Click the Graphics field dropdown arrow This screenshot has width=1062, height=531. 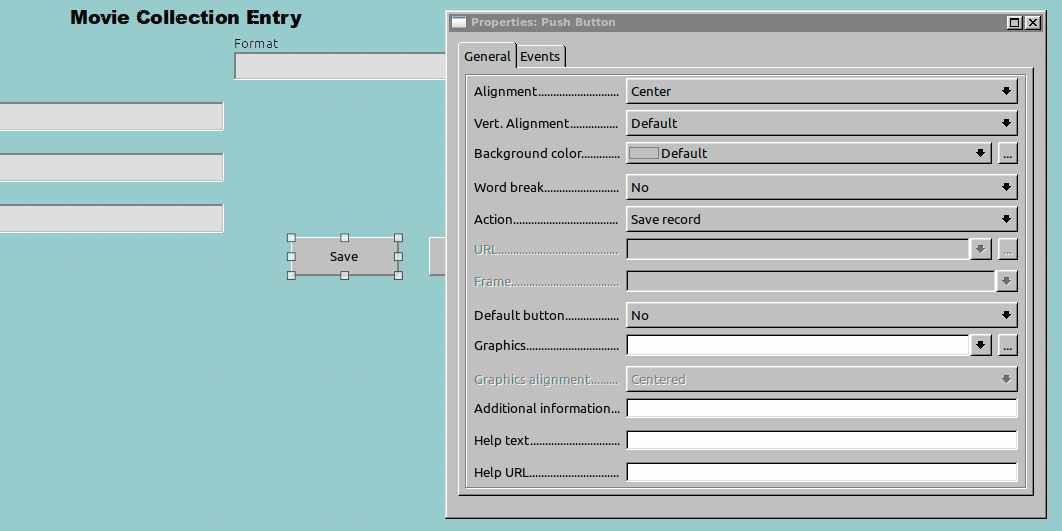[980, 345]
